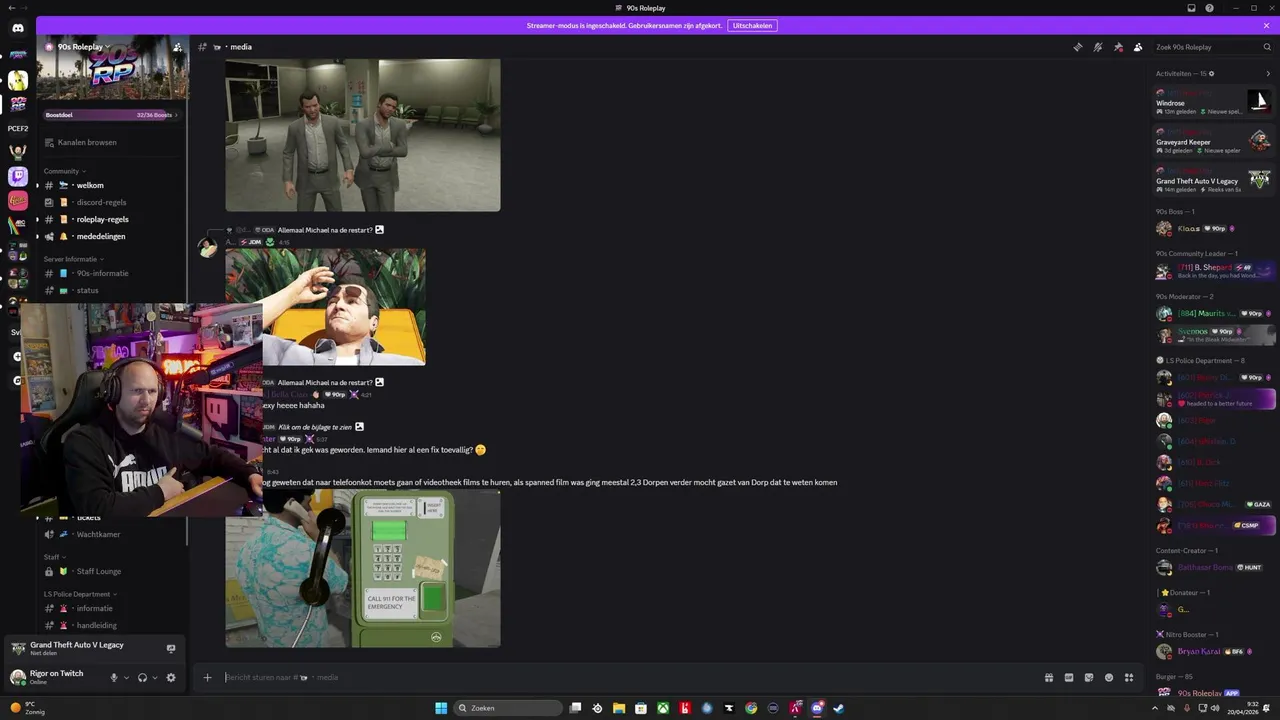Viewport: 1280px width, 720px height.
Task: Open the Windrose activity card
Action: coord(1214,101)
